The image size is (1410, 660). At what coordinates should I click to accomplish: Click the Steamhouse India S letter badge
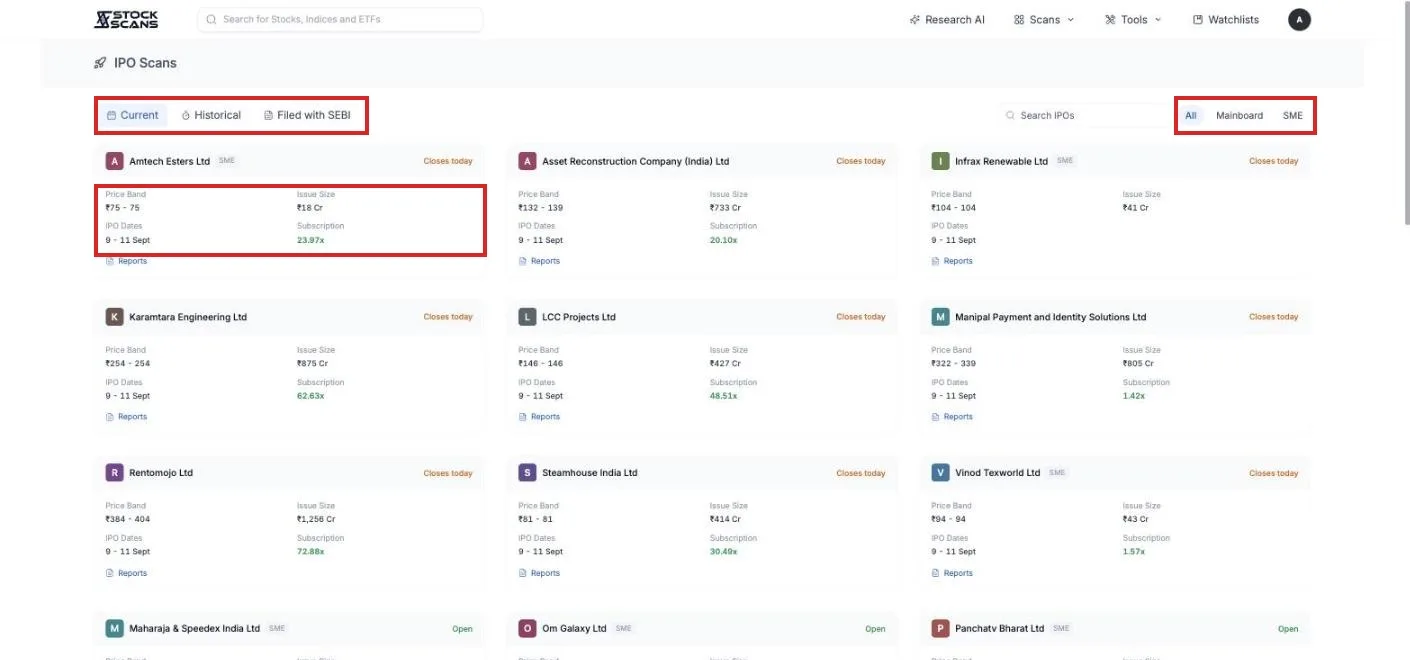[527, 473]
